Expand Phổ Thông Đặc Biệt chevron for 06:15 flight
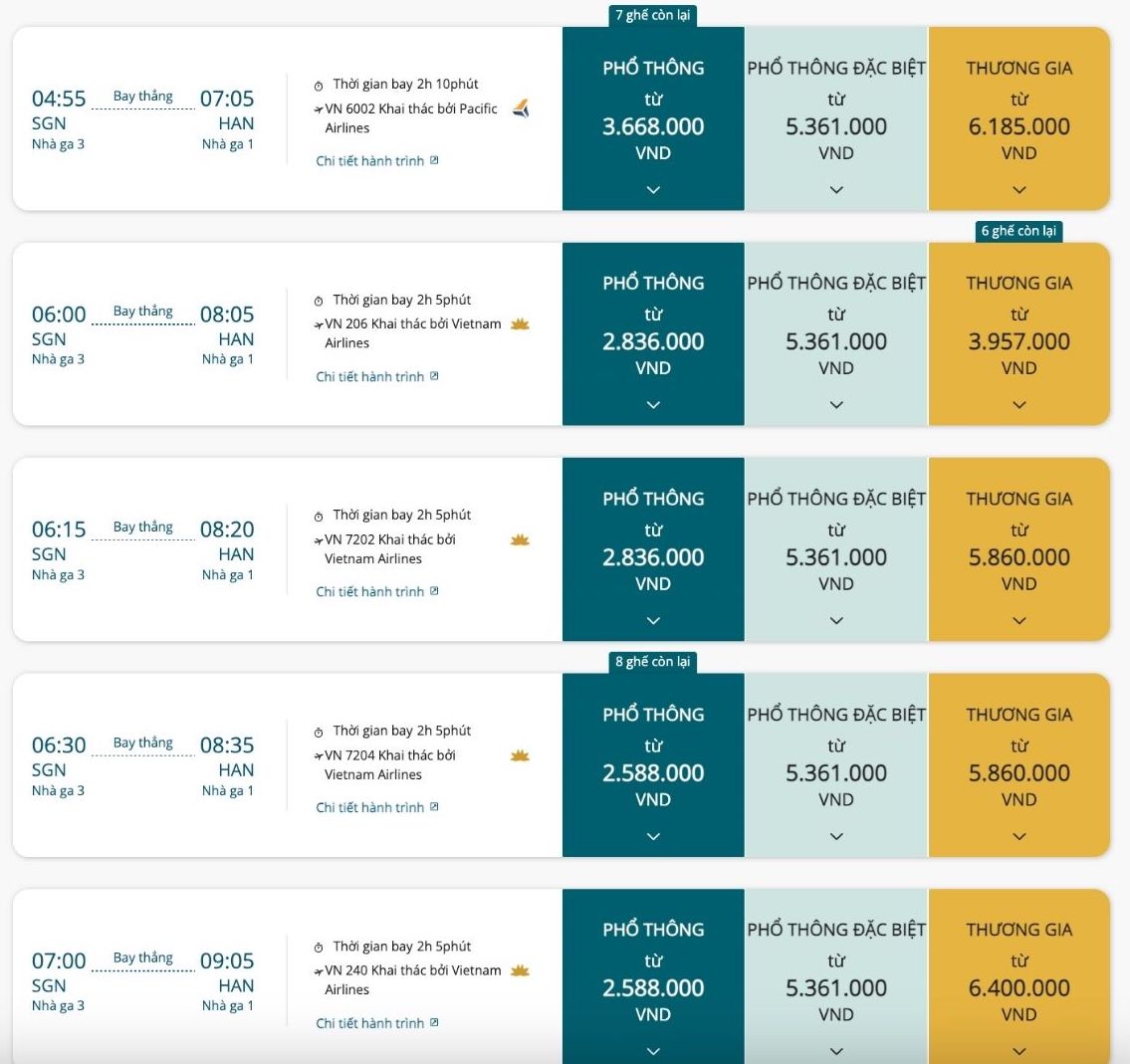 (836, 620)
